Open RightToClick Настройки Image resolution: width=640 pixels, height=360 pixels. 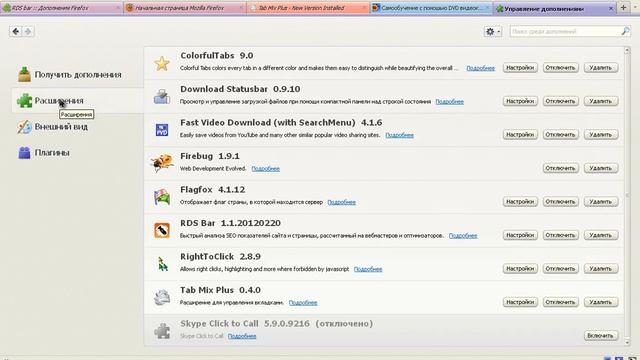520,268
